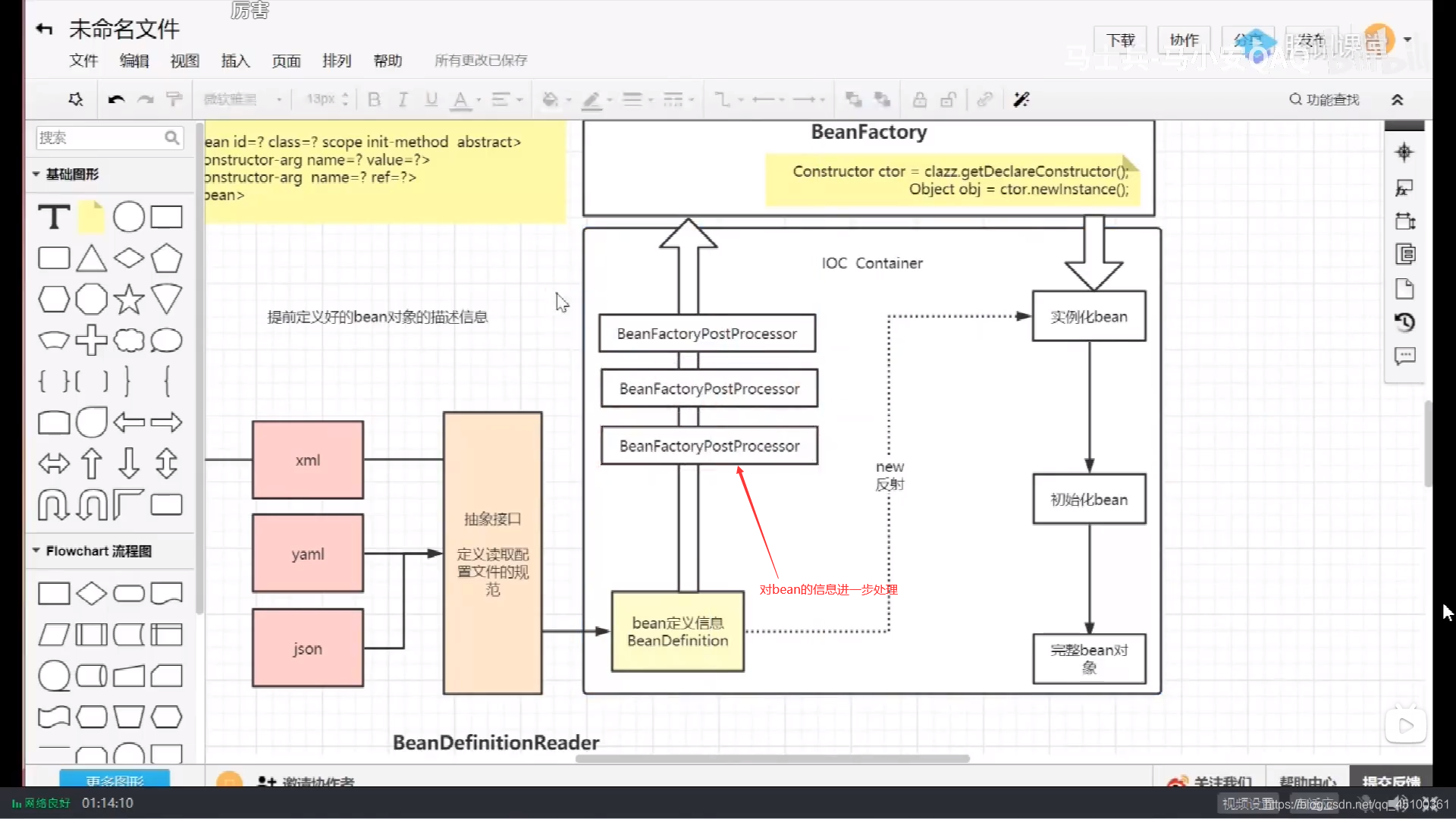Select the yellow note shape
This screenshot has width=1456, height=819.
91,217
